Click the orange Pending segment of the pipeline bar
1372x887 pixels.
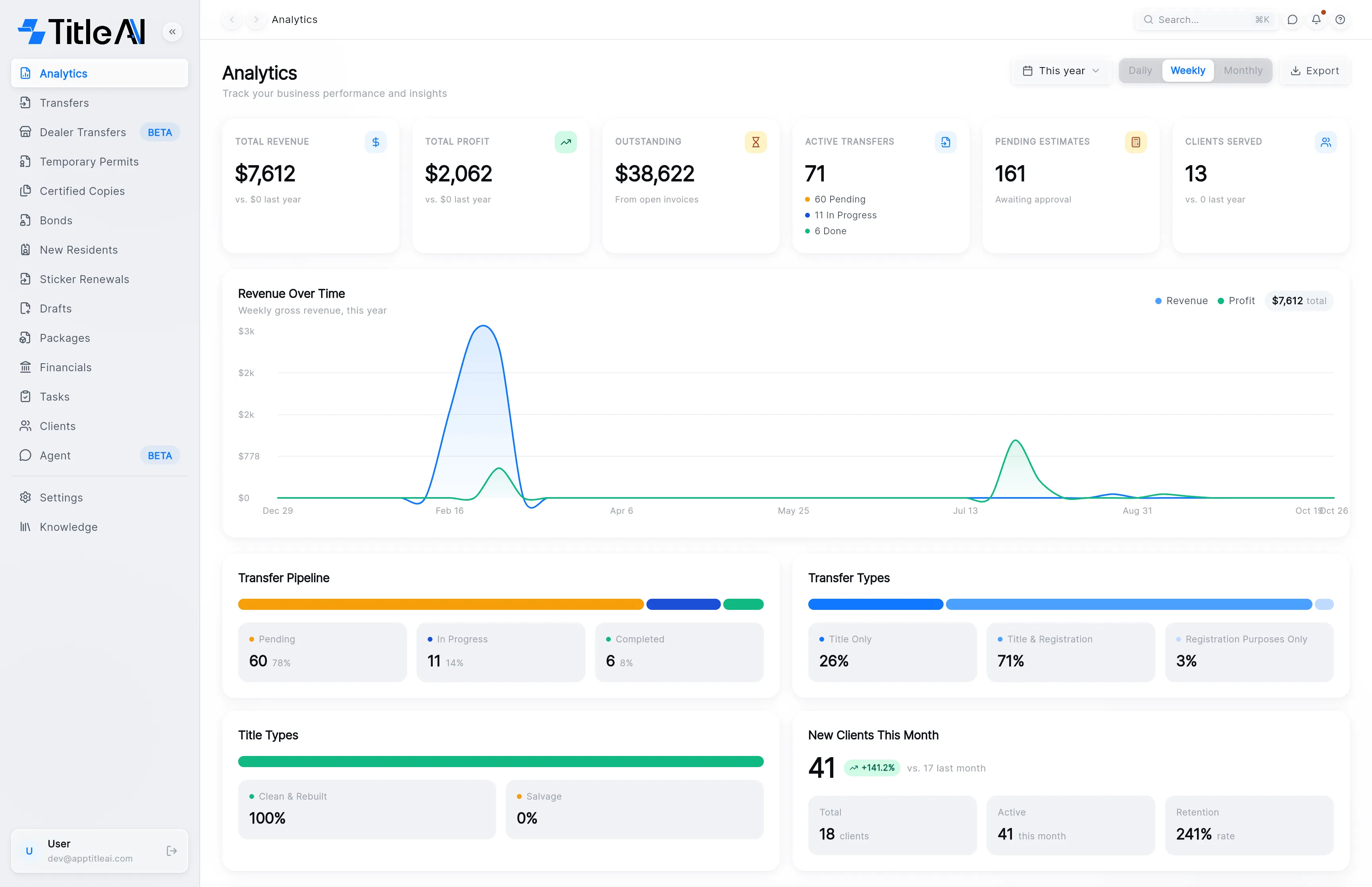(x=441, y=604)
